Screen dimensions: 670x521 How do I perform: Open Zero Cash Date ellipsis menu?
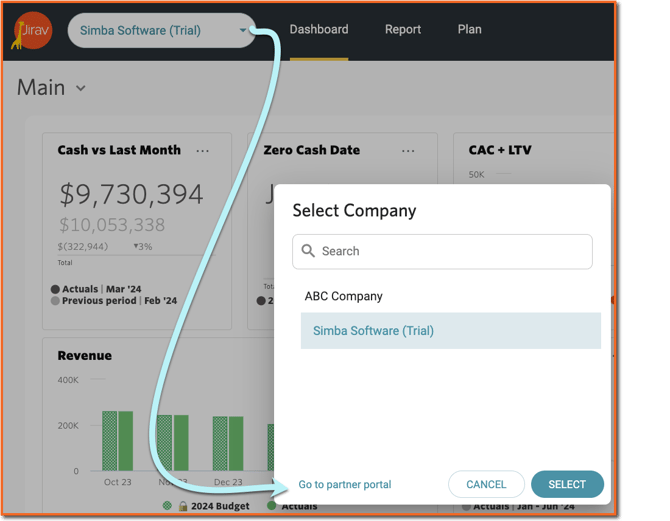point(408,151)
